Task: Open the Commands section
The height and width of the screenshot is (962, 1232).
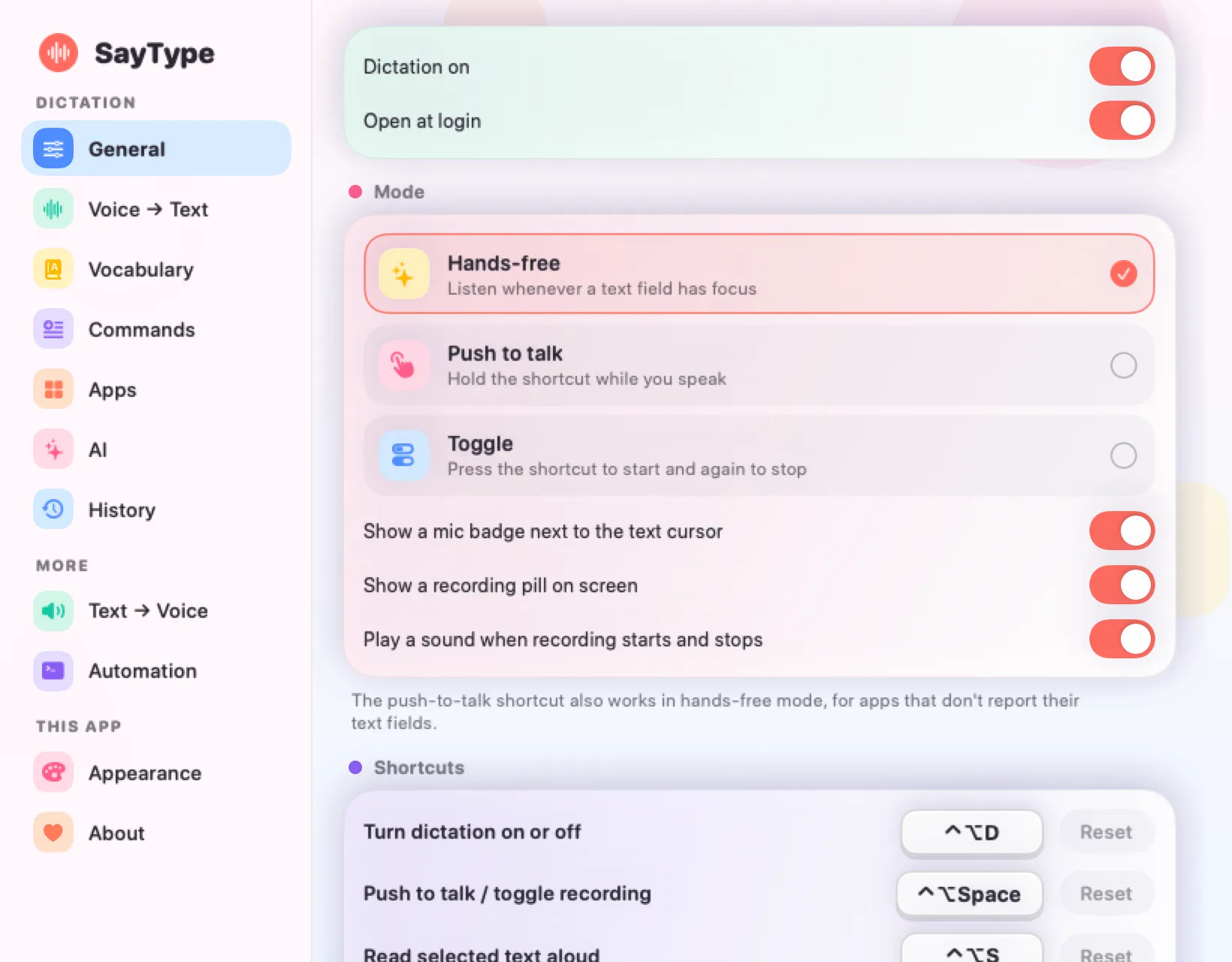Action: coord(156,329)
